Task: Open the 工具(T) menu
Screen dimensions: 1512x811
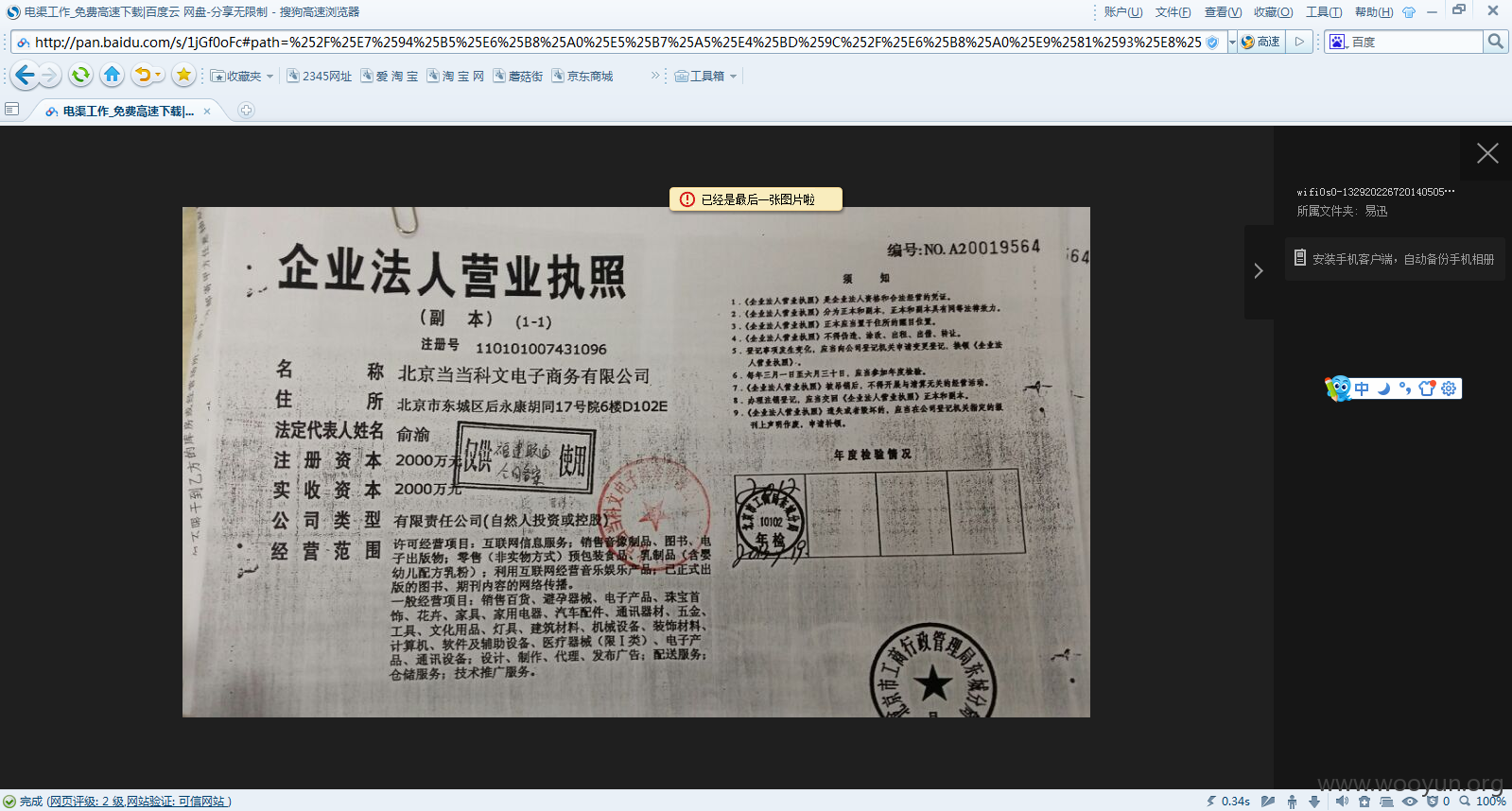Action: coord(1324,12)
